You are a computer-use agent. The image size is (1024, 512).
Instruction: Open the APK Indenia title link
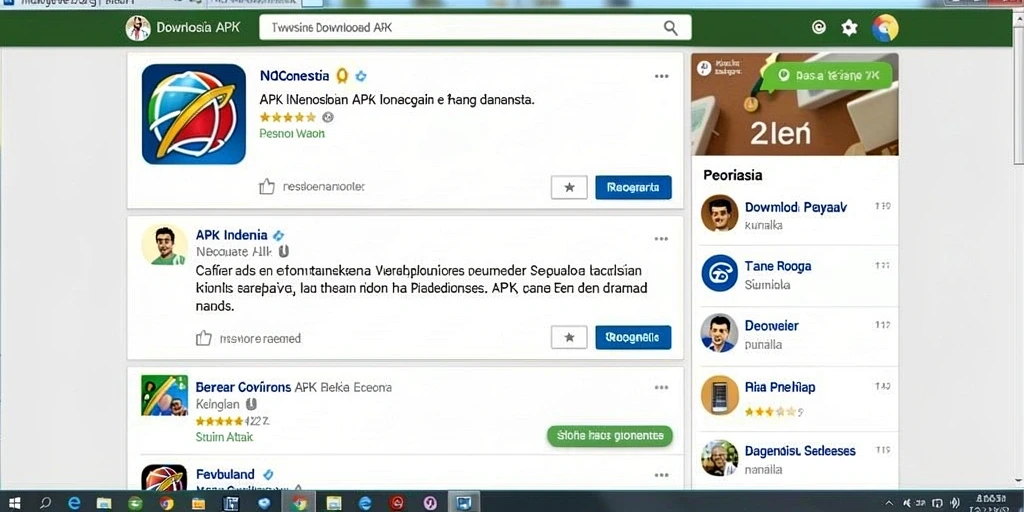231,235
